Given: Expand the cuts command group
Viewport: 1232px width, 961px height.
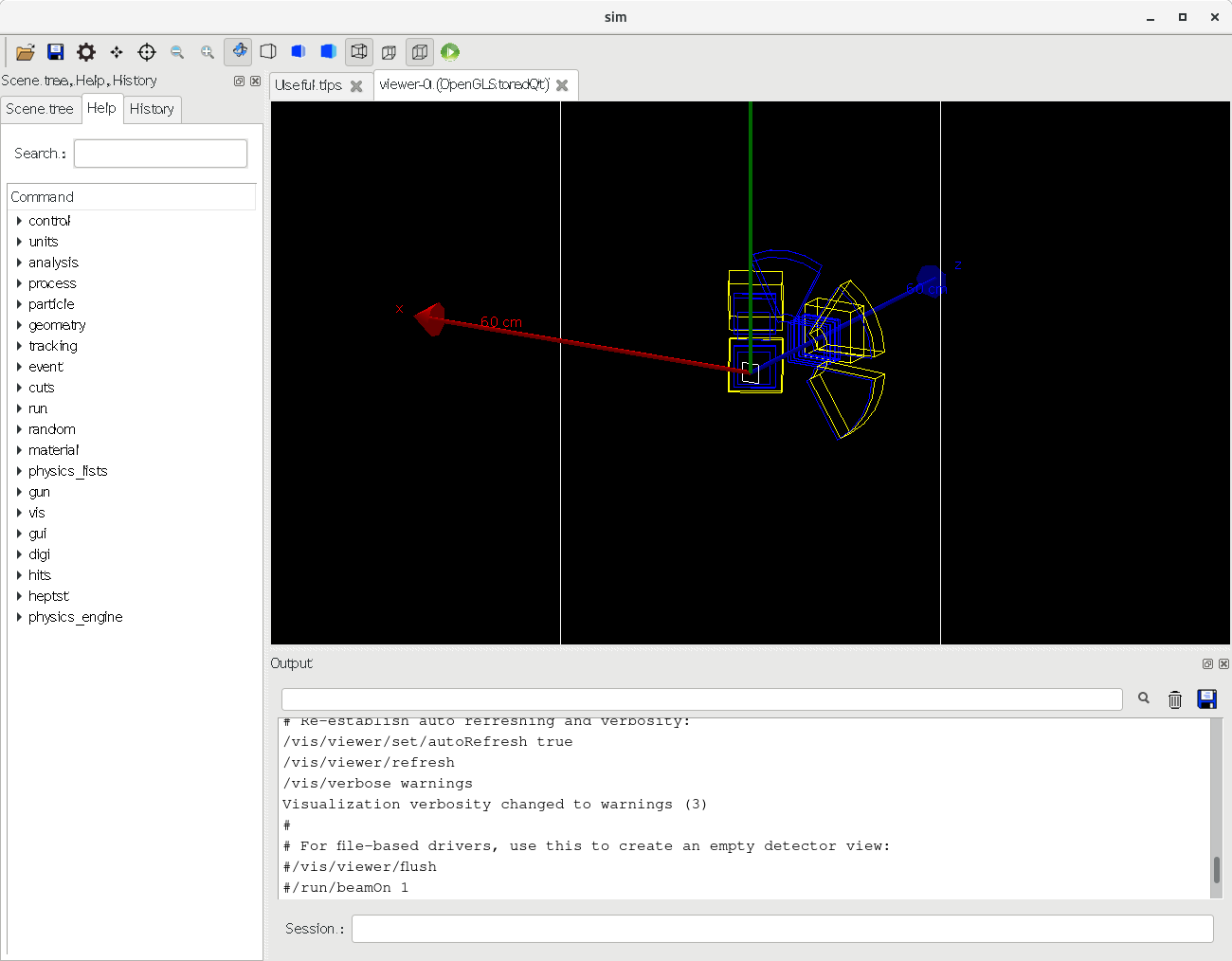Looking at the screenshot, I should pyautogui.click(x=19, y=388).
